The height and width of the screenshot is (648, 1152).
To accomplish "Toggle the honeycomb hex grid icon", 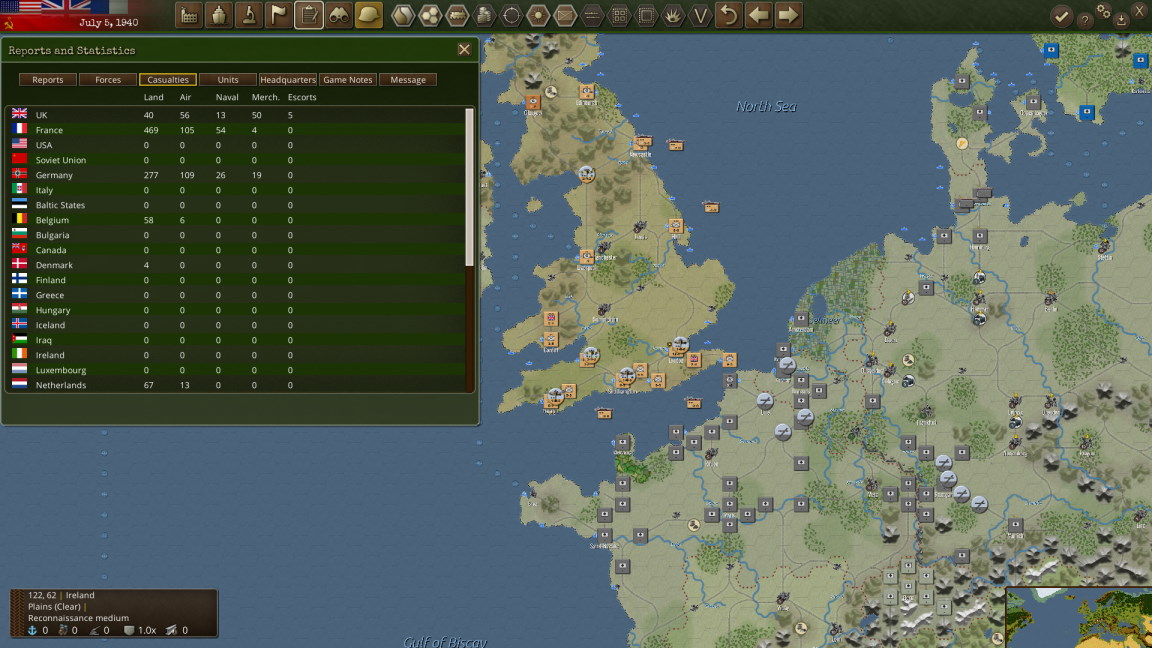I will (430, 15).
